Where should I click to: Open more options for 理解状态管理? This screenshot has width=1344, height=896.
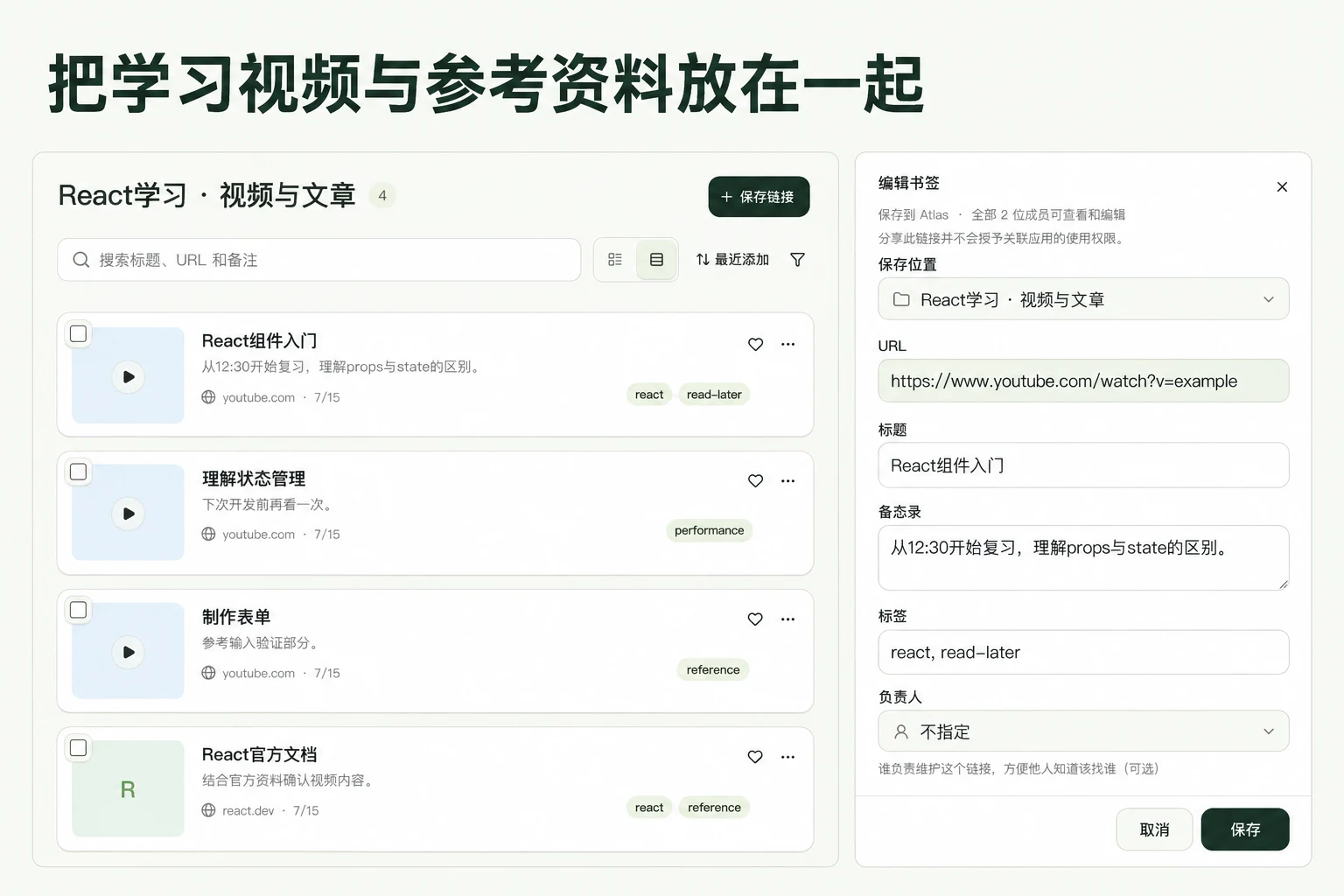(x=787, y=481)
